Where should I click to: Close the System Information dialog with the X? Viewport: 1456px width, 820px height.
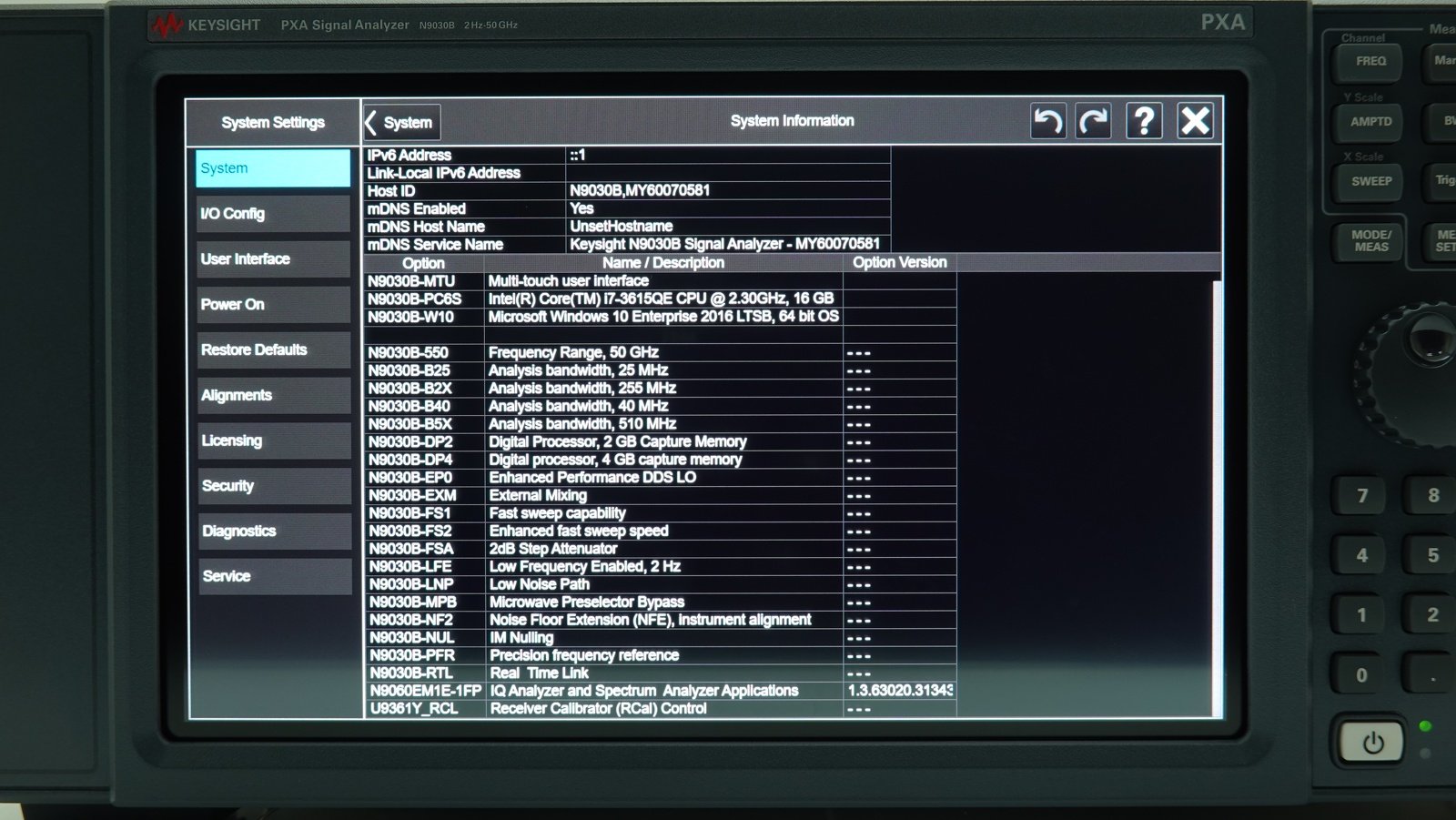pyautogui.click(x=1195, y=120)
